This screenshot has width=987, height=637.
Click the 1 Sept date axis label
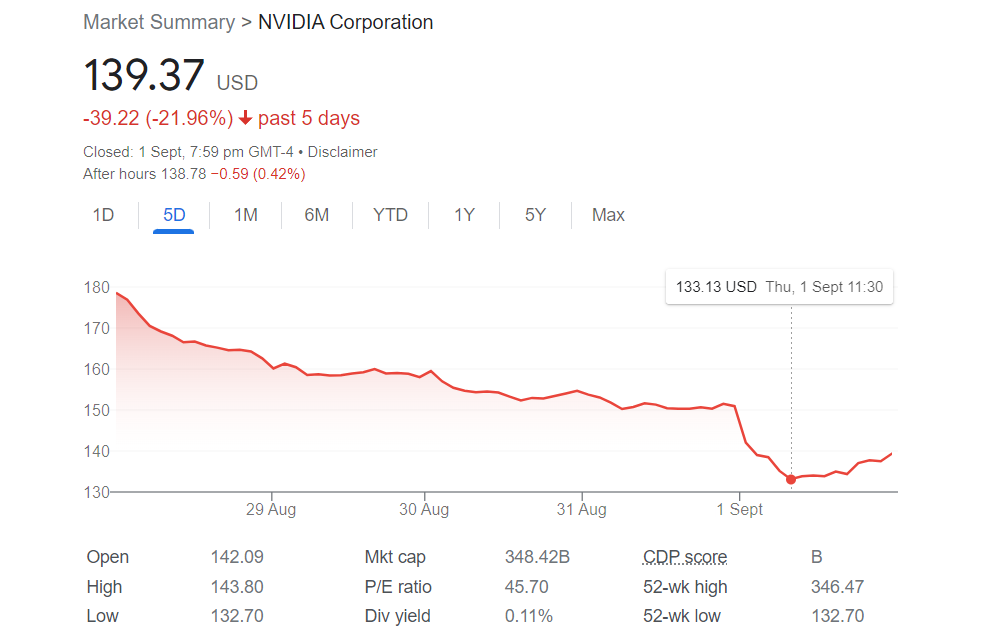point(739,509)
